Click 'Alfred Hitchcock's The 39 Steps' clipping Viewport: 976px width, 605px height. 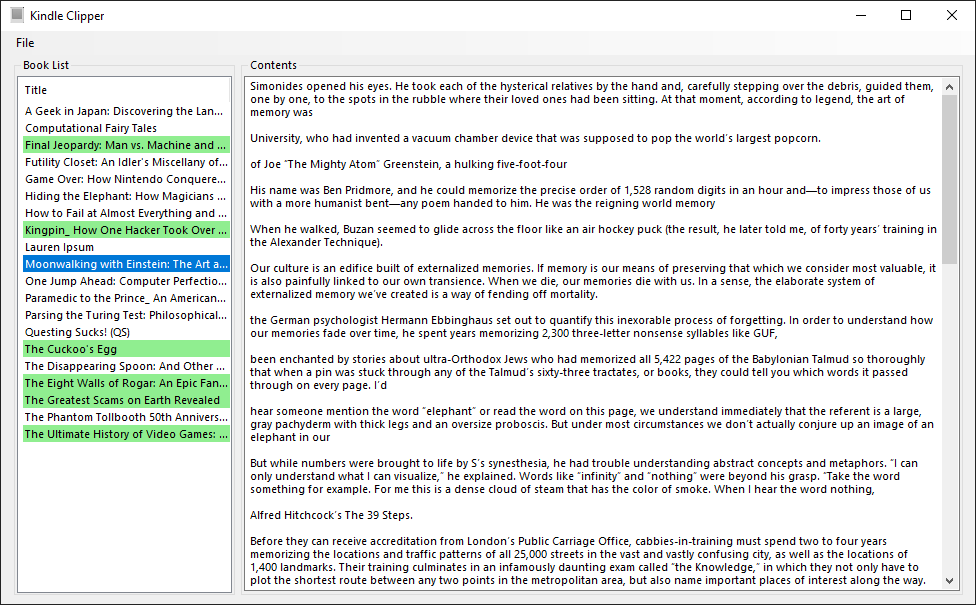click(x=331, y=515)
